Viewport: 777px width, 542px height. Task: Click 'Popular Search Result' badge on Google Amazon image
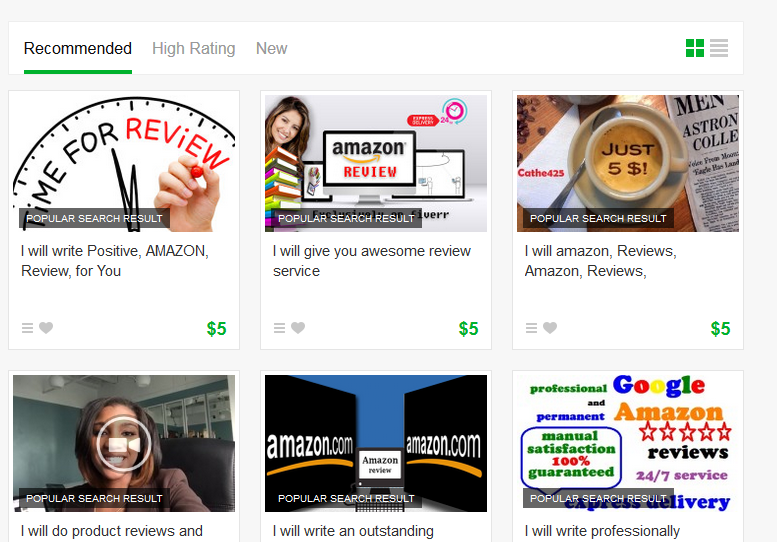pos(598,498)
